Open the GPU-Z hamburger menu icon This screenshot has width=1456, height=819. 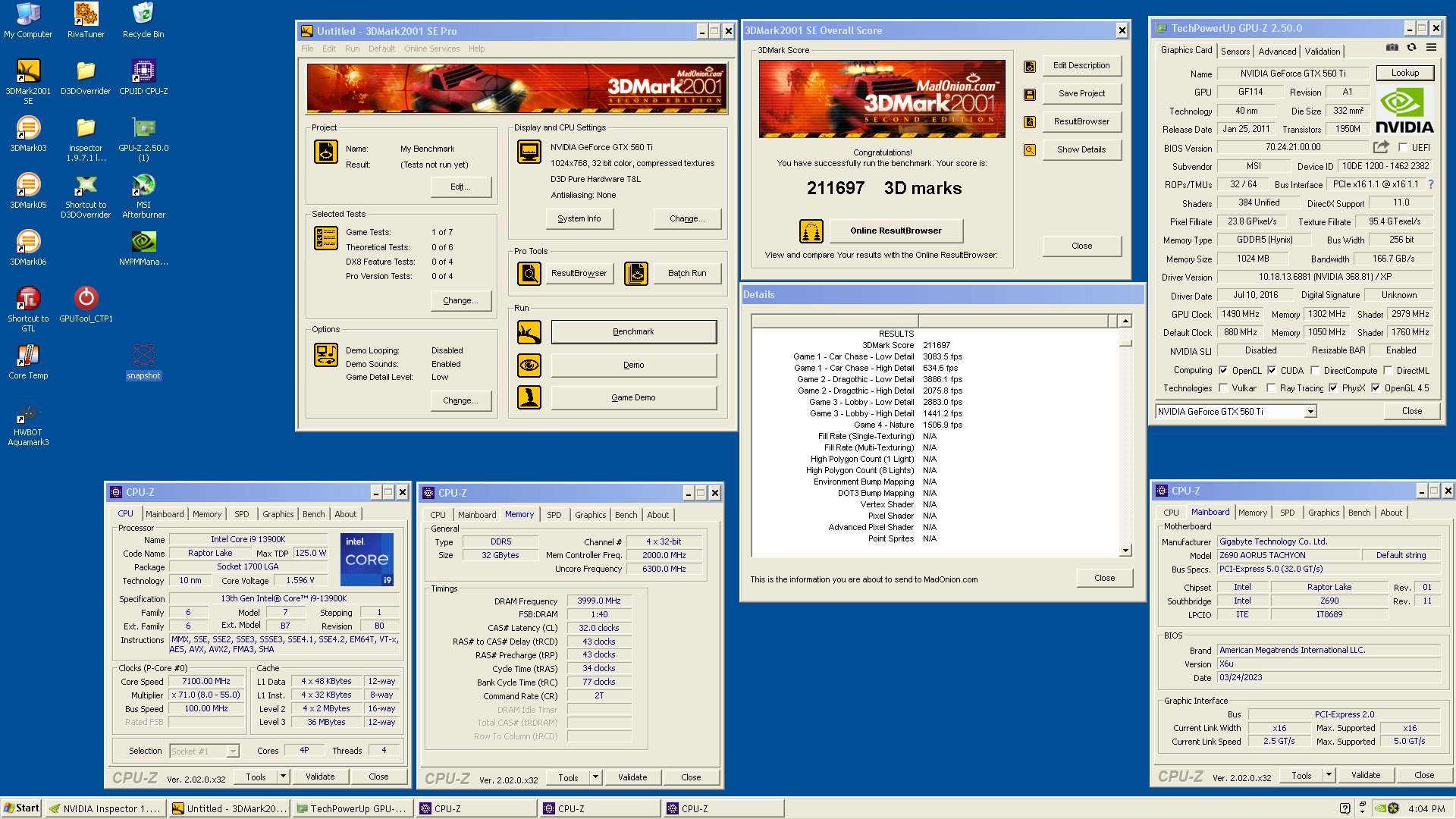point(1431,47)
